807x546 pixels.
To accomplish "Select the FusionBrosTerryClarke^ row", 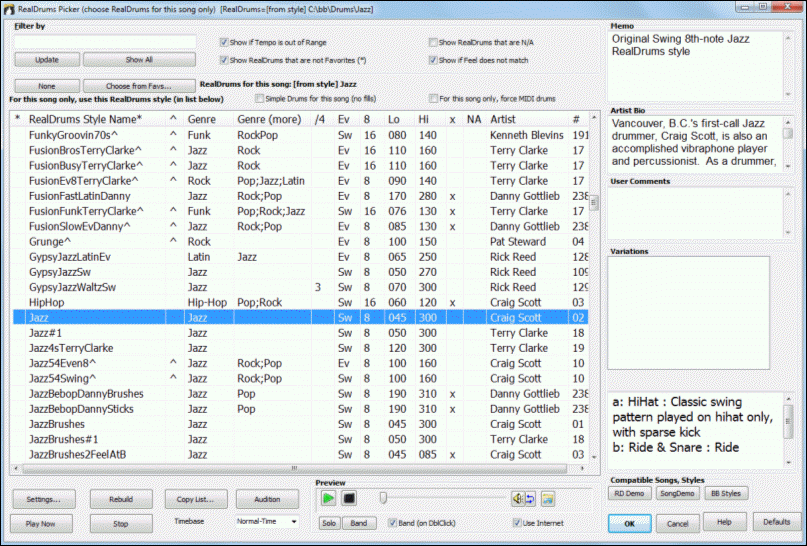I will pyautogui.click(x=300, y=150).
